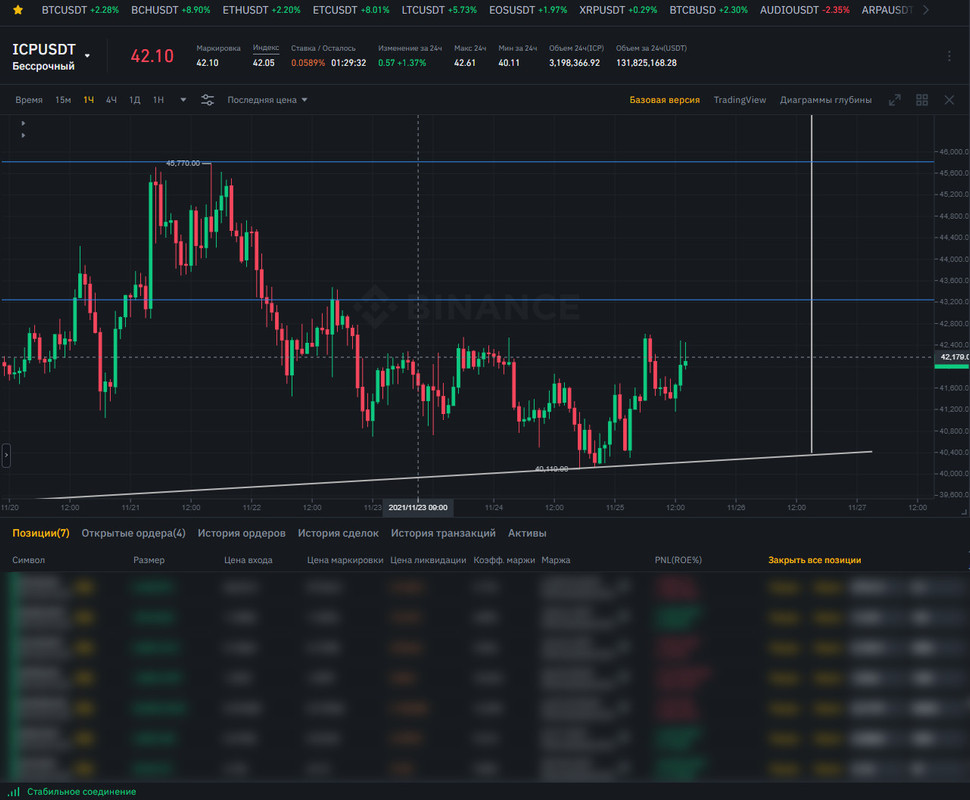The height and width of the screenshot is (800, 970).
Task: Click Стабильное соединение status text
Action: pyautogui.click(x=82, y=792)
